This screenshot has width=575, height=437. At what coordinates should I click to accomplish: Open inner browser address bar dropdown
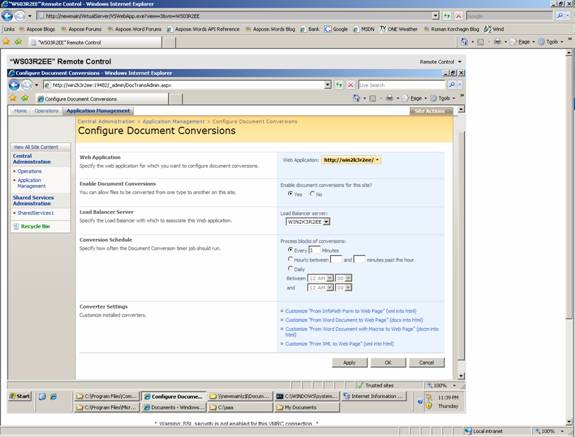click(327, 85)
